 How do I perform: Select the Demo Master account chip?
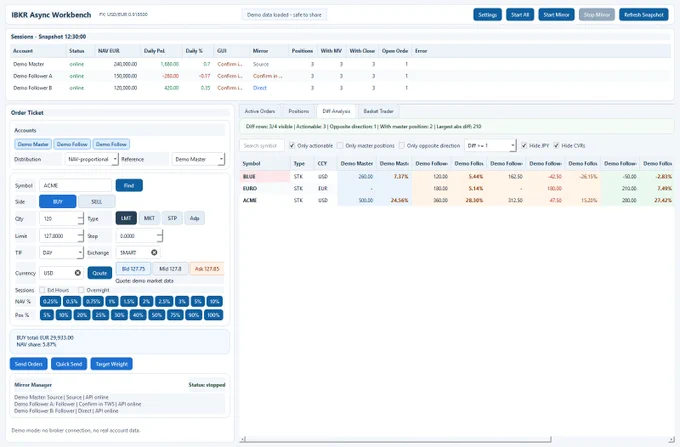pos(33,144)
